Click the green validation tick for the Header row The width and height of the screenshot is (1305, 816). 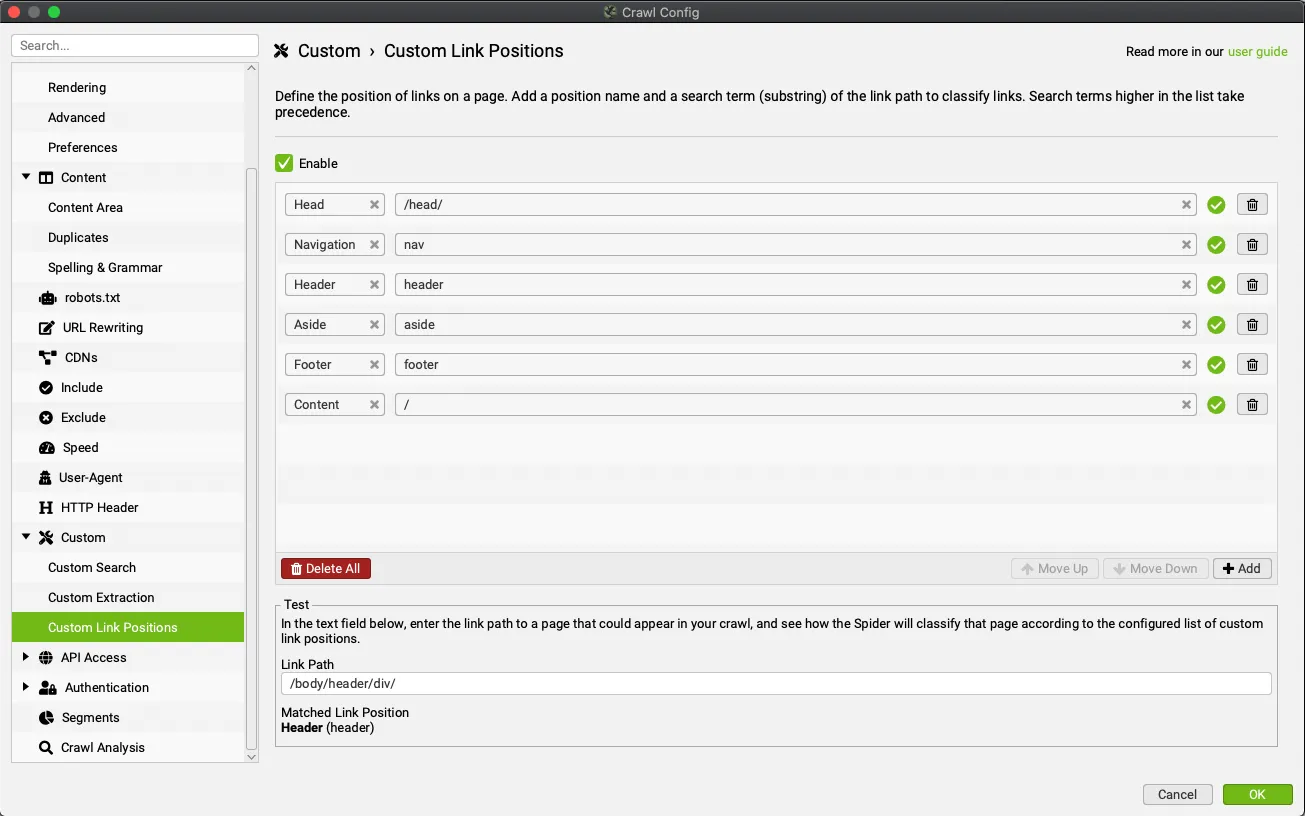coord(1216,285)
